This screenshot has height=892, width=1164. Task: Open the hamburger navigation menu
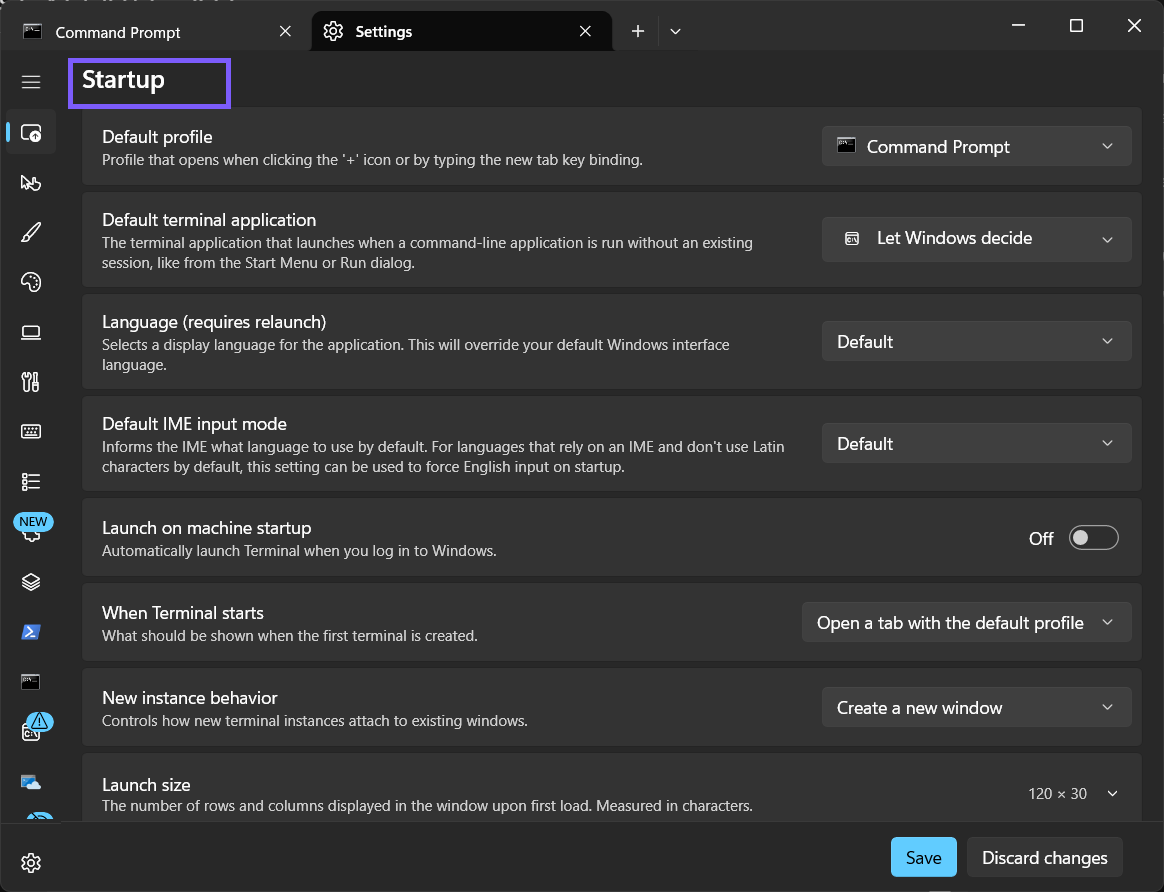(30, 82)
